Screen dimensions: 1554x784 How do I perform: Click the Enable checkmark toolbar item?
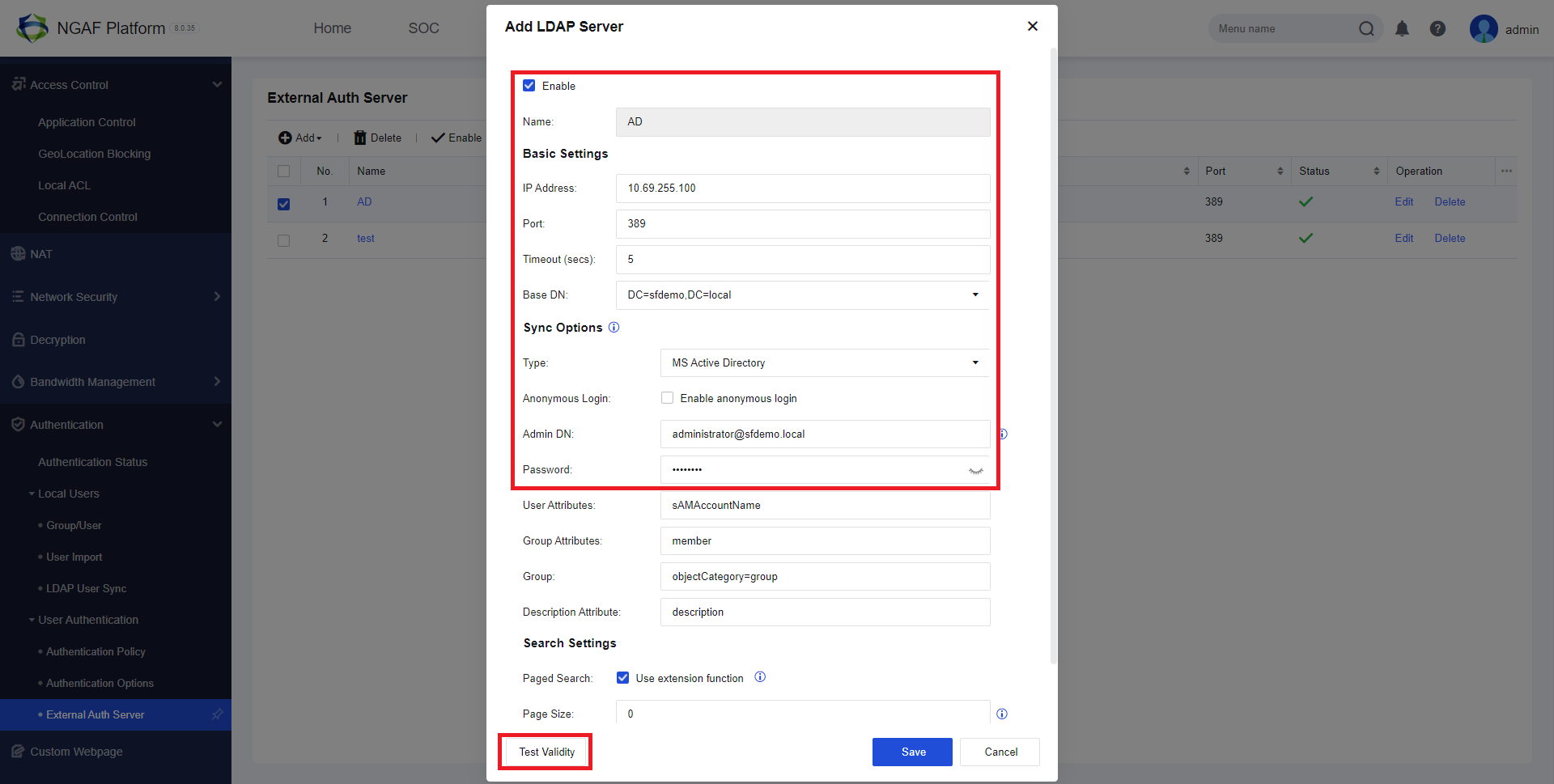[456, 138]
